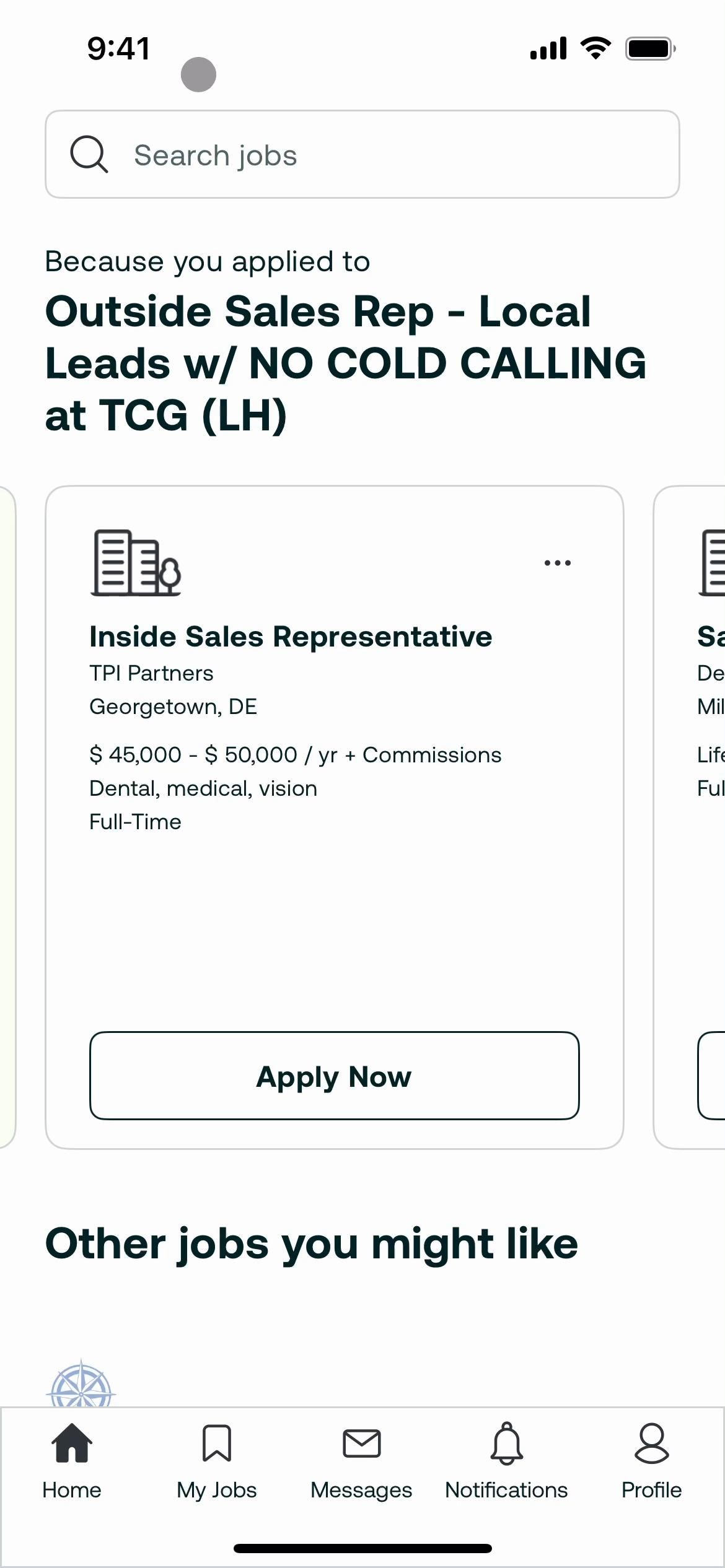
Task: Open the My Jobs tab
Action: (217, 1461)
